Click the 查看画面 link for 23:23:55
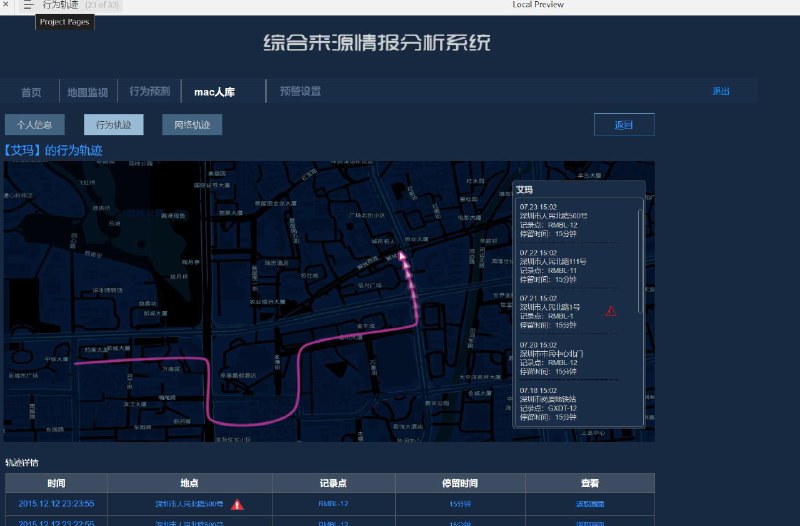The image size is (800, 526). click(590, 504)
